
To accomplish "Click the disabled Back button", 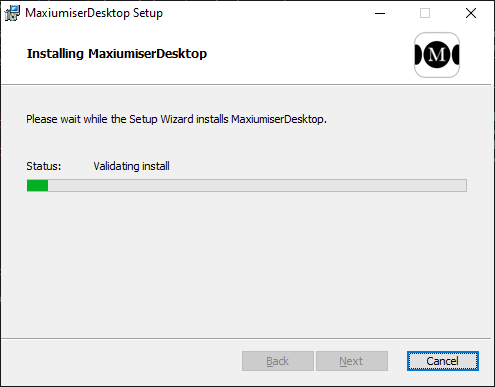I will click(x=278, y=361).
